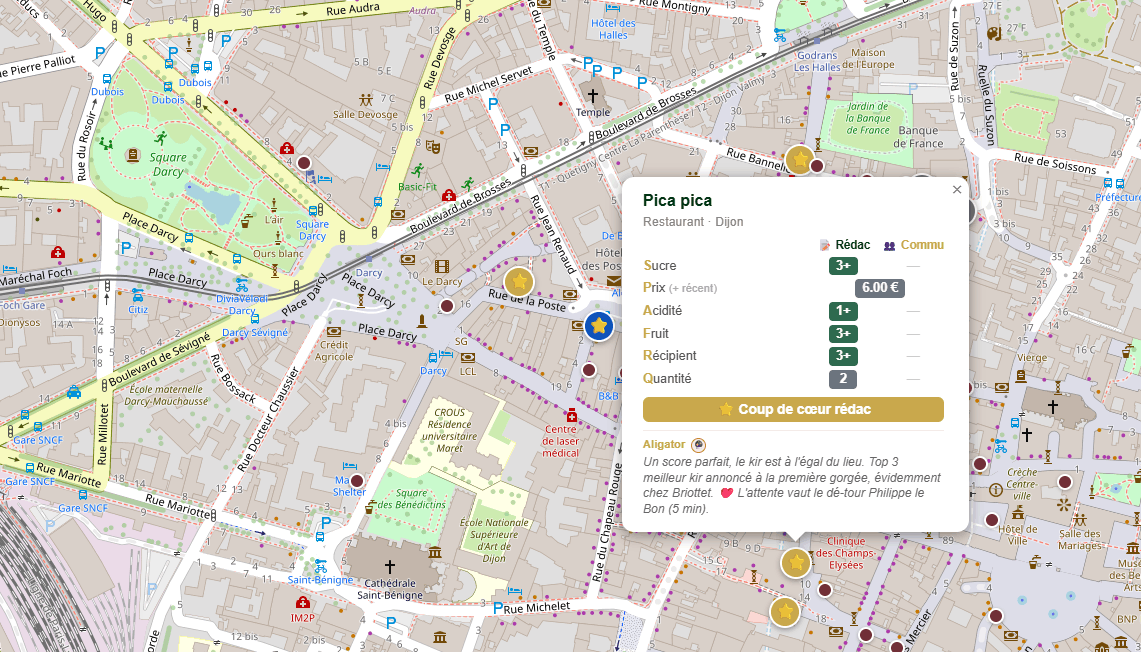This screenshot has height=652, width=1141.
Task: Click the Quantité score badge showing 2
Action: 843,378
